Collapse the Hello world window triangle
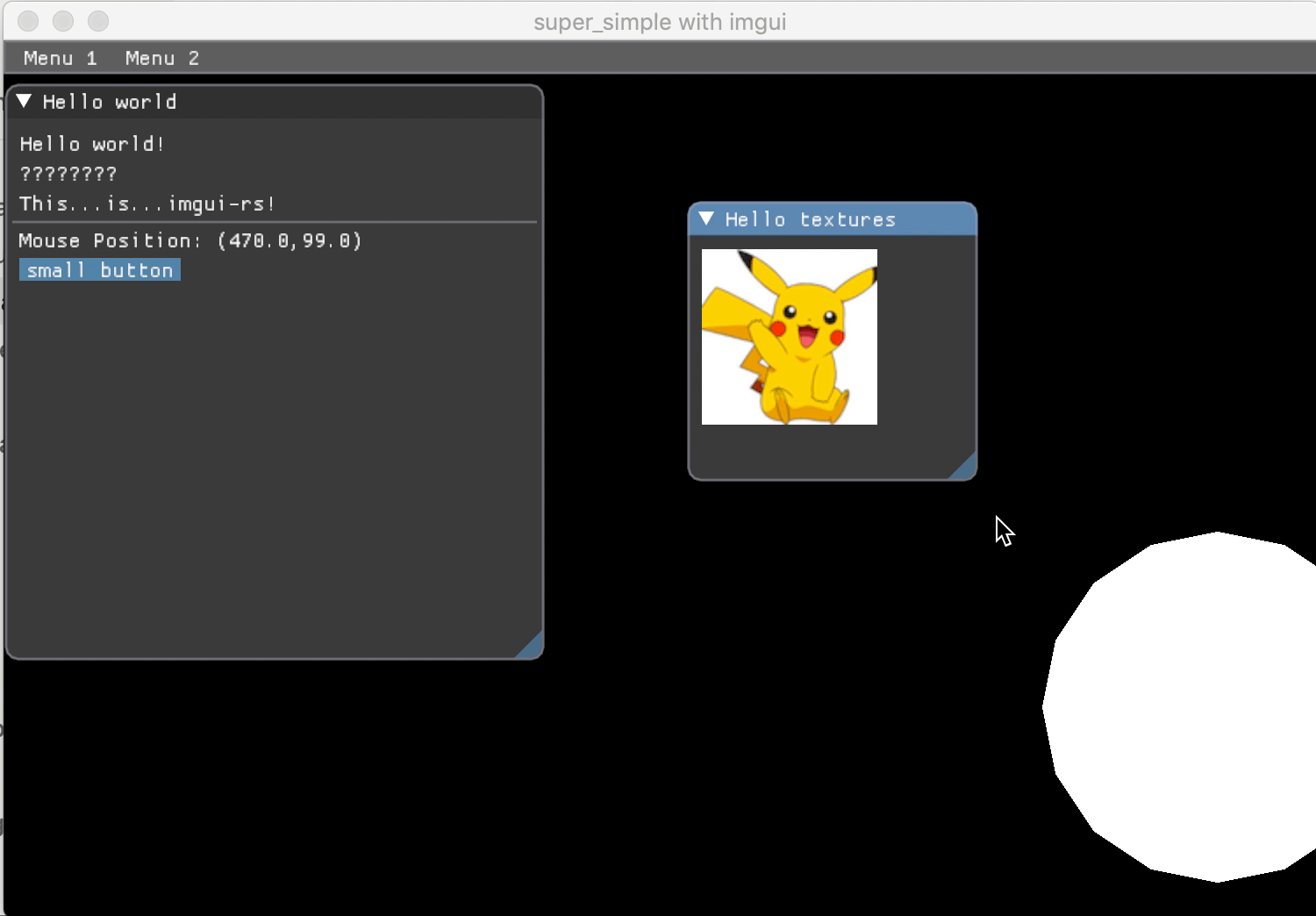The height and width of the screenshot is (916, 1316). pyautogui.click(x=25, y=102)
